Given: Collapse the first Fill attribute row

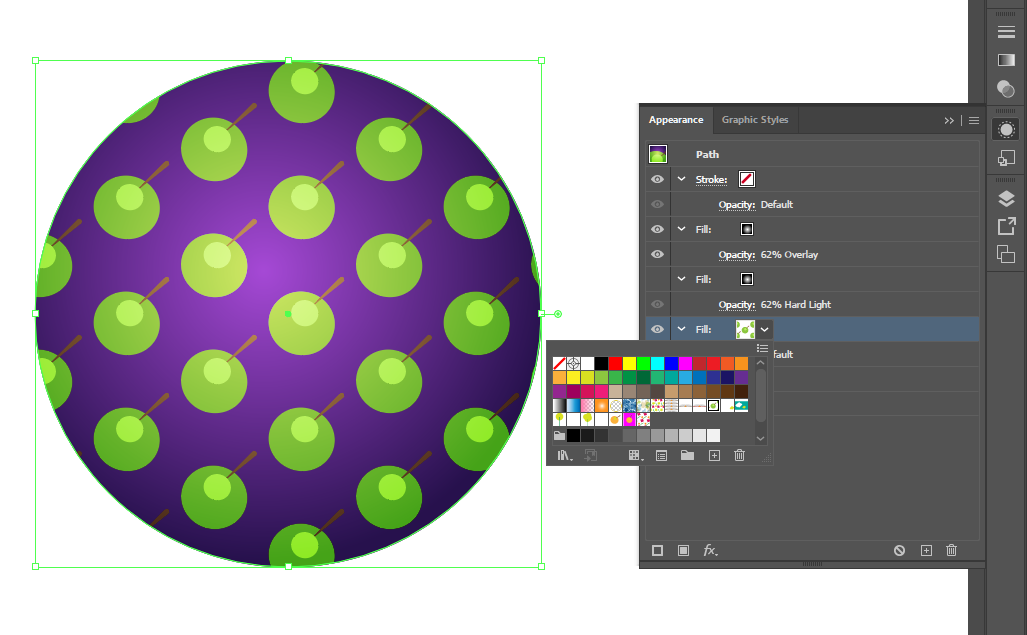Looking at the screenshot, I should (x=682, y=229).
